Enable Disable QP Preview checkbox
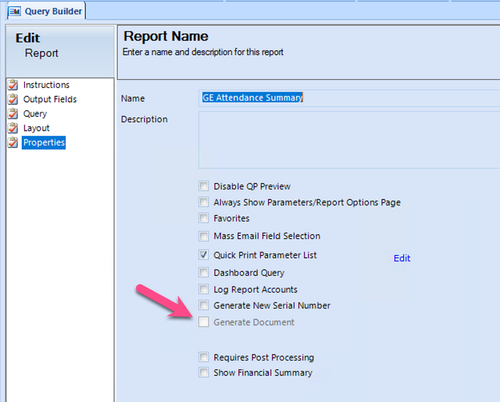500x402 pixels. (x=203, y=186)
